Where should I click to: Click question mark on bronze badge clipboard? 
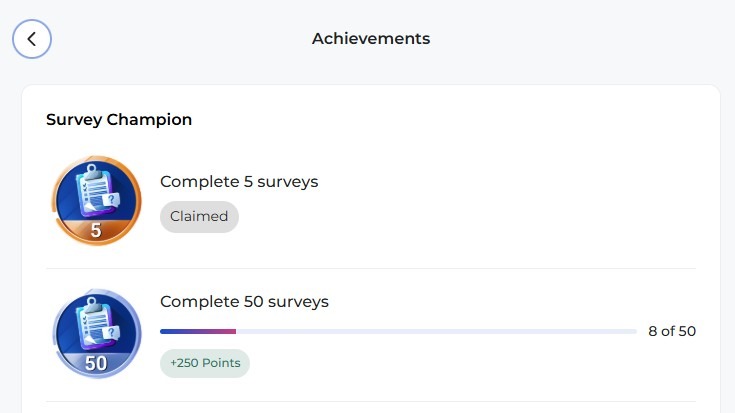click(112, 200)
